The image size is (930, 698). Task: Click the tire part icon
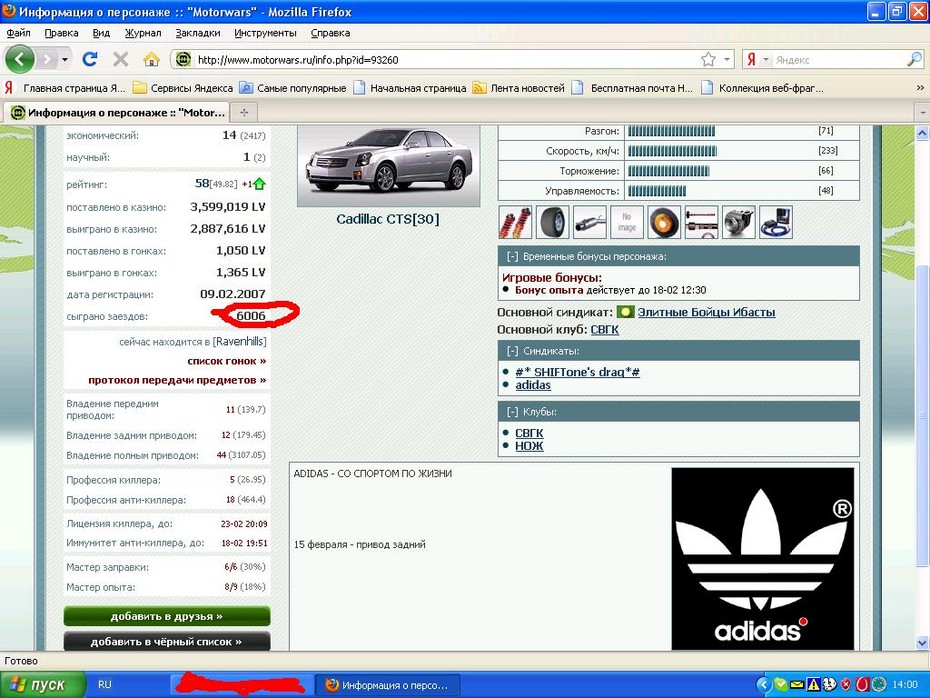pos(552,222)
